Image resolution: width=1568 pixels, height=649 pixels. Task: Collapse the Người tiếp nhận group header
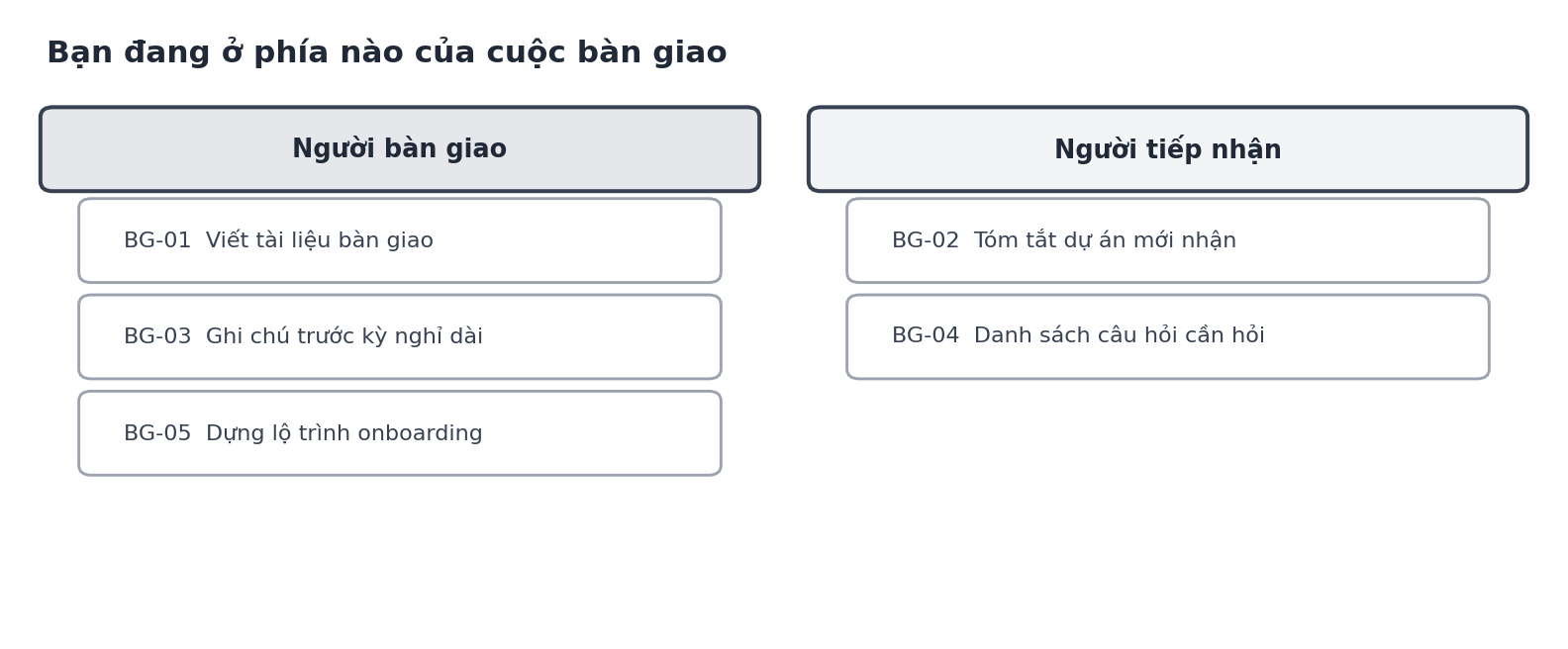[x=1168, y=149]
